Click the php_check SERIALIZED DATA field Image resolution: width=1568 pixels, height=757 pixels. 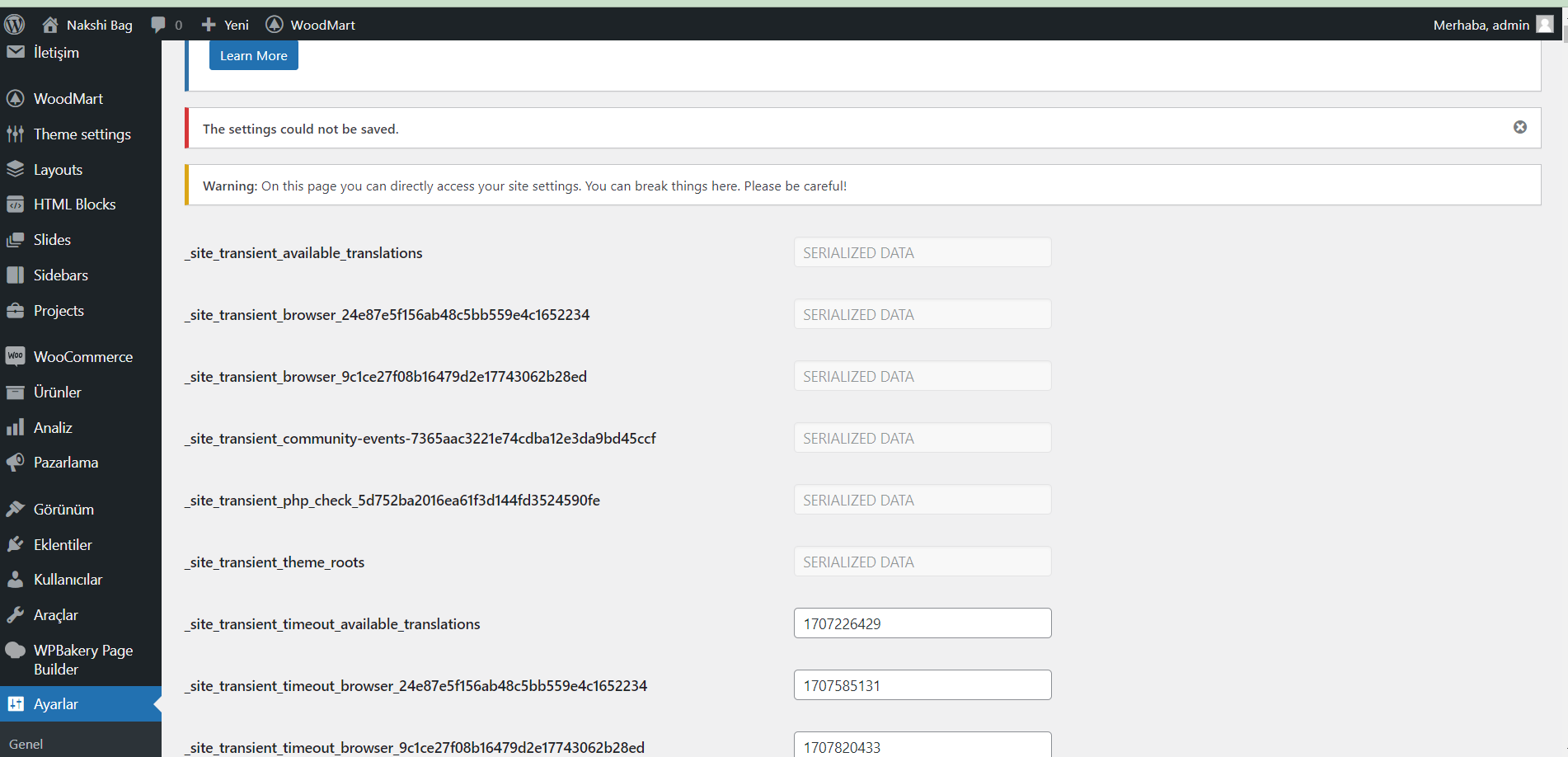tap(922, 500)
